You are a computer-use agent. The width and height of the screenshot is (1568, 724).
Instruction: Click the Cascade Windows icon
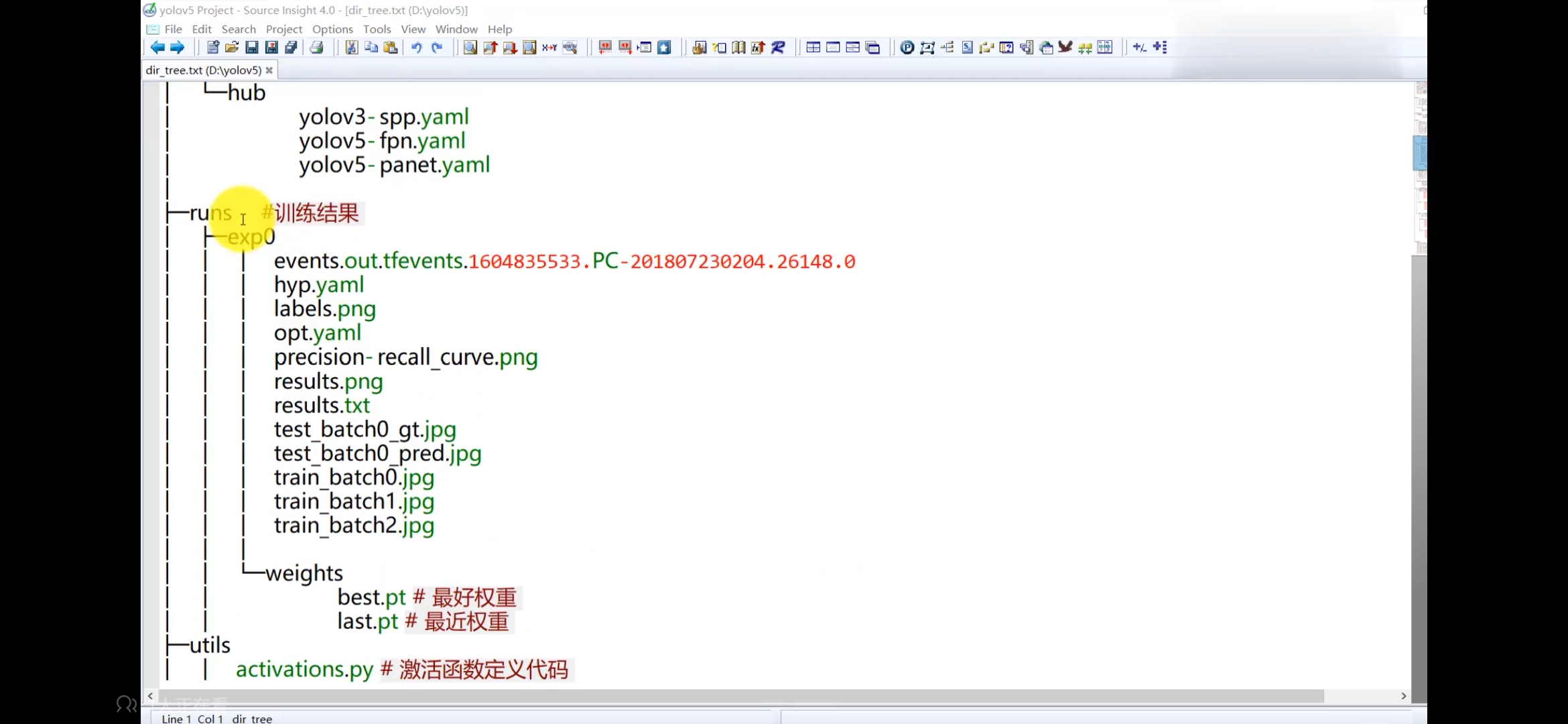(872, 48)
